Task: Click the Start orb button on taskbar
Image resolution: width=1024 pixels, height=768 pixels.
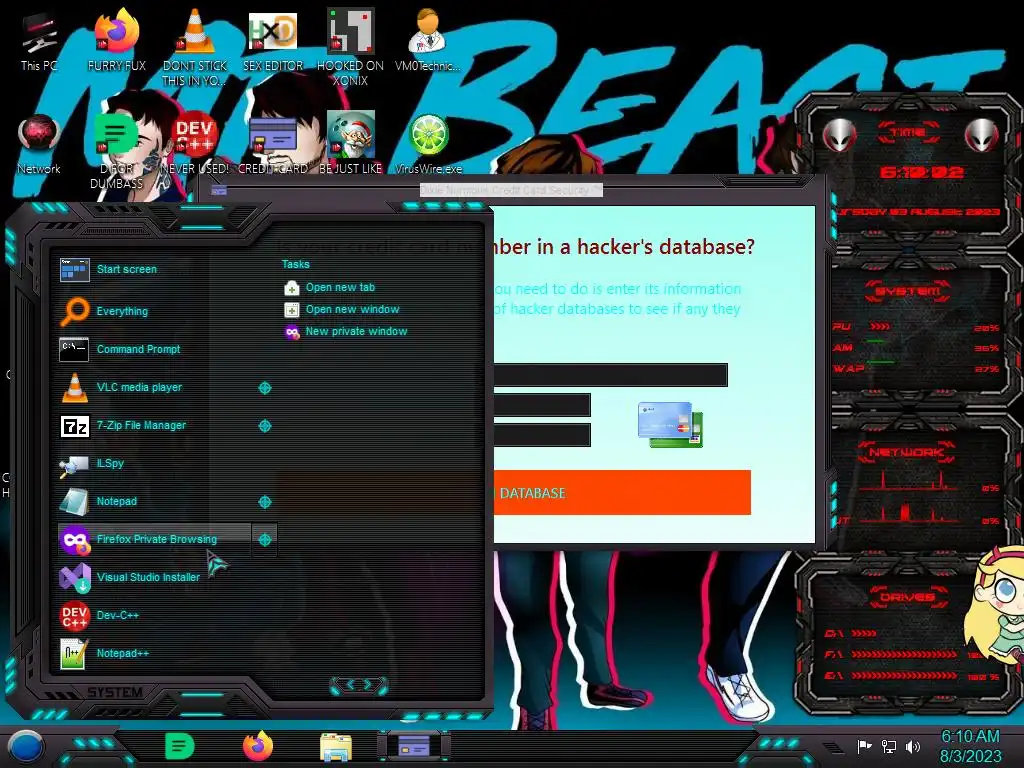Action: [26, 746]
